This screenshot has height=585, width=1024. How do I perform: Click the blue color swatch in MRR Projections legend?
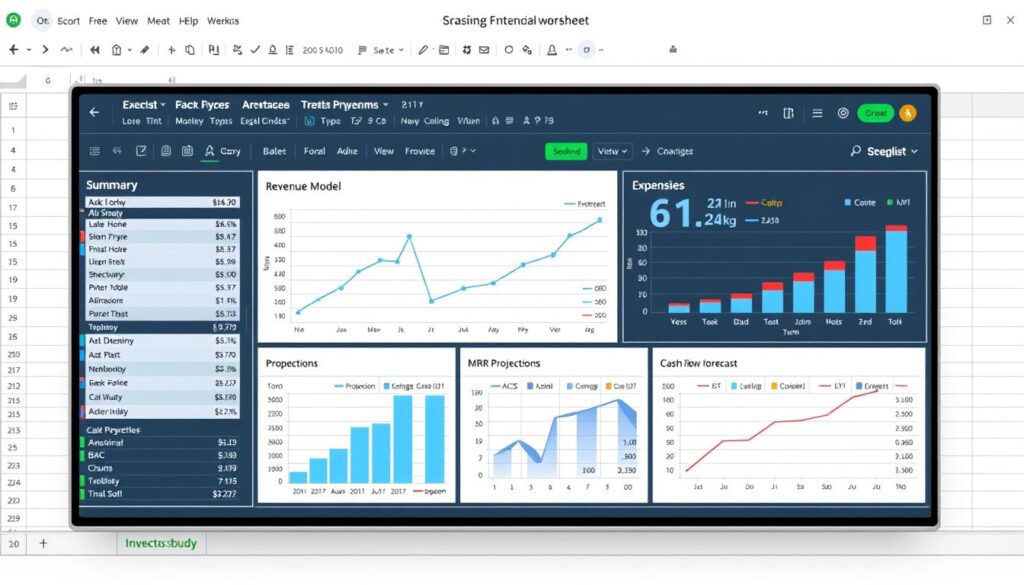tap(530, 386)
